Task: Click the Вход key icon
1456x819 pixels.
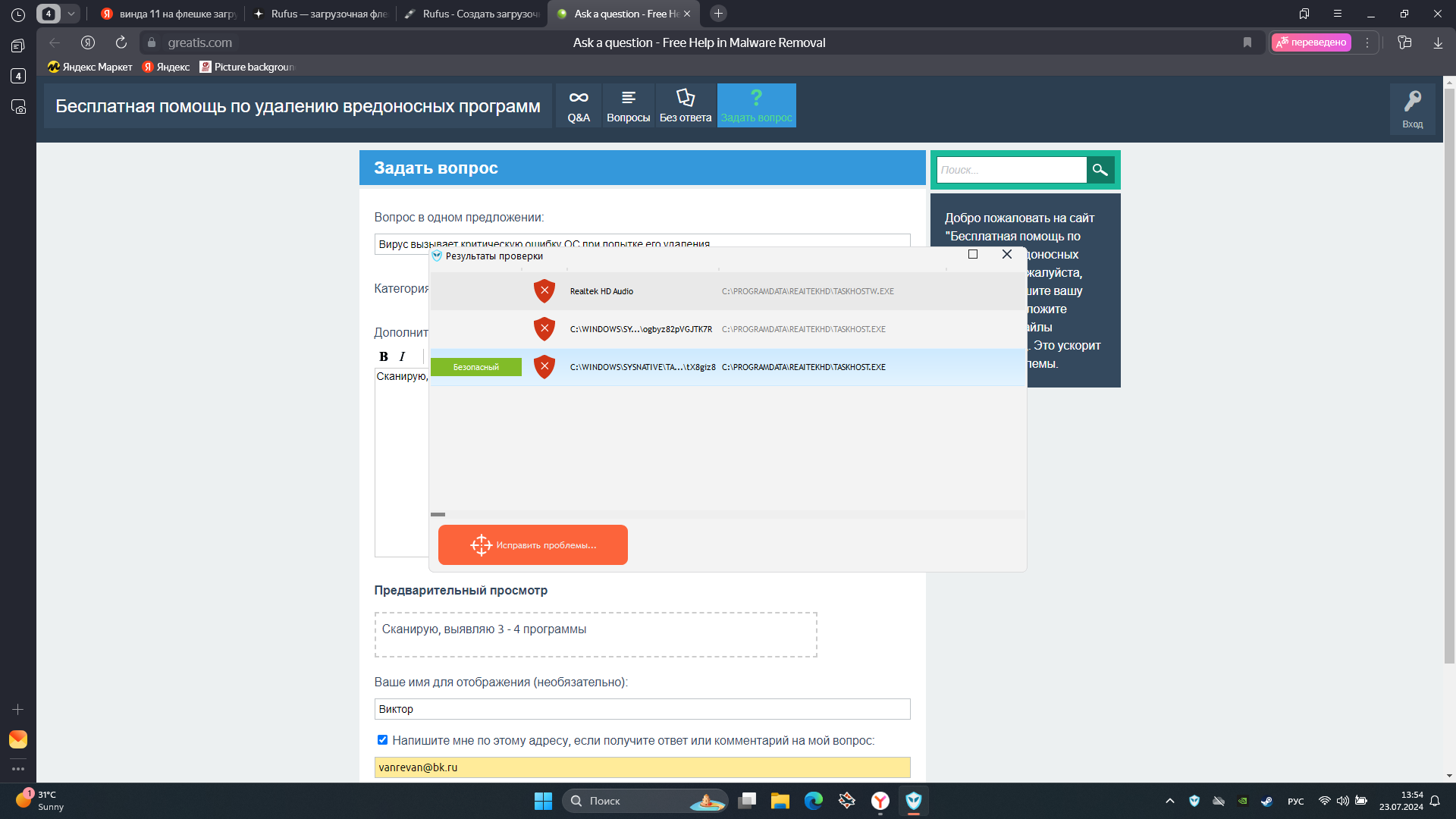Action: 1412,102
